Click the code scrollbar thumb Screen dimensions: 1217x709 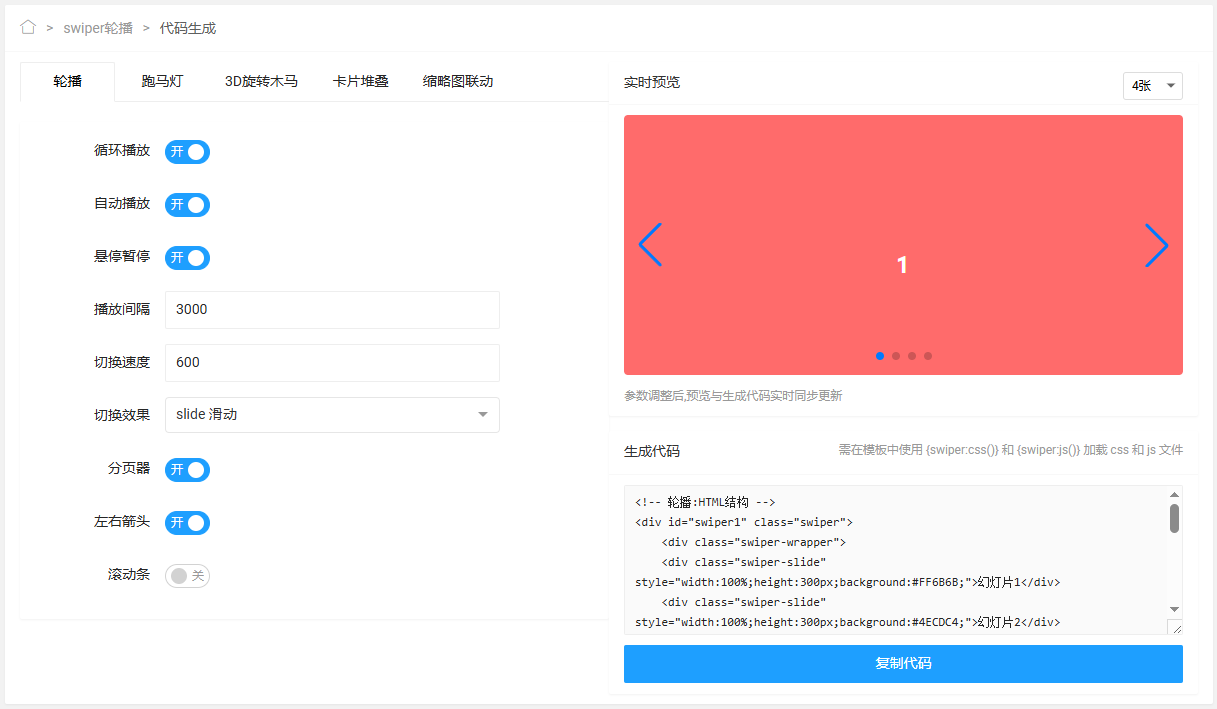point(1175,518)
